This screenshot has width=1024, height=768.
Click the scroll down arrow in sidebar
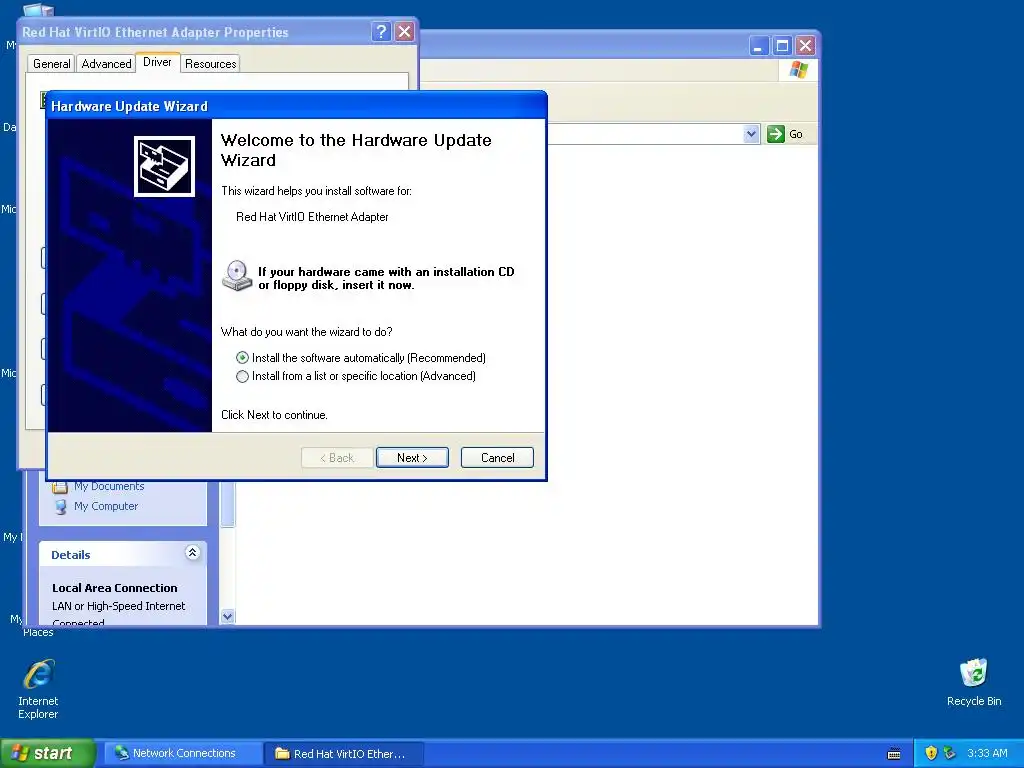click(x=227, y=616)
